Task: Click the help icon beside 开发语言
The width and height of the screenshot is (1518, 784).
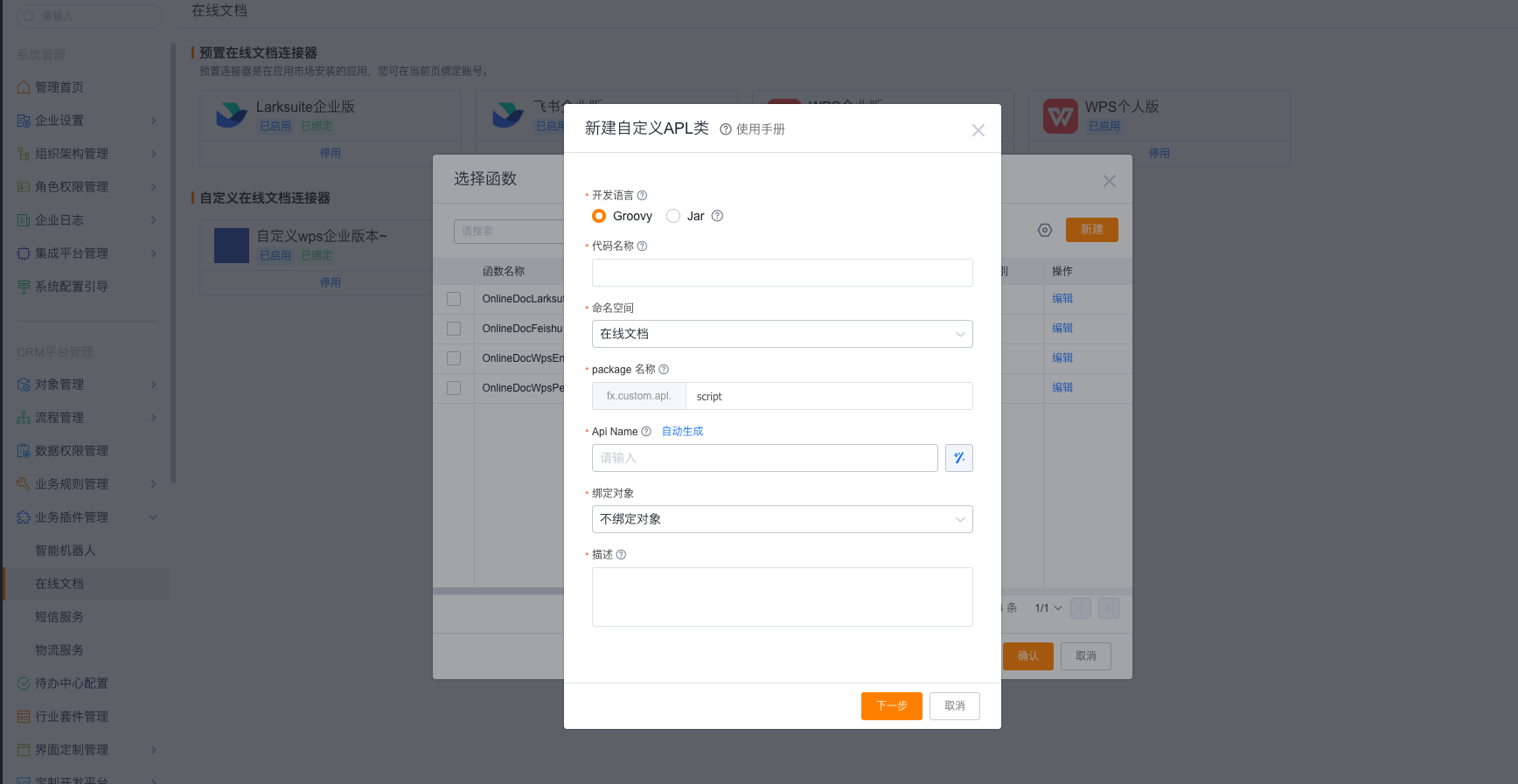Action: 642,196
